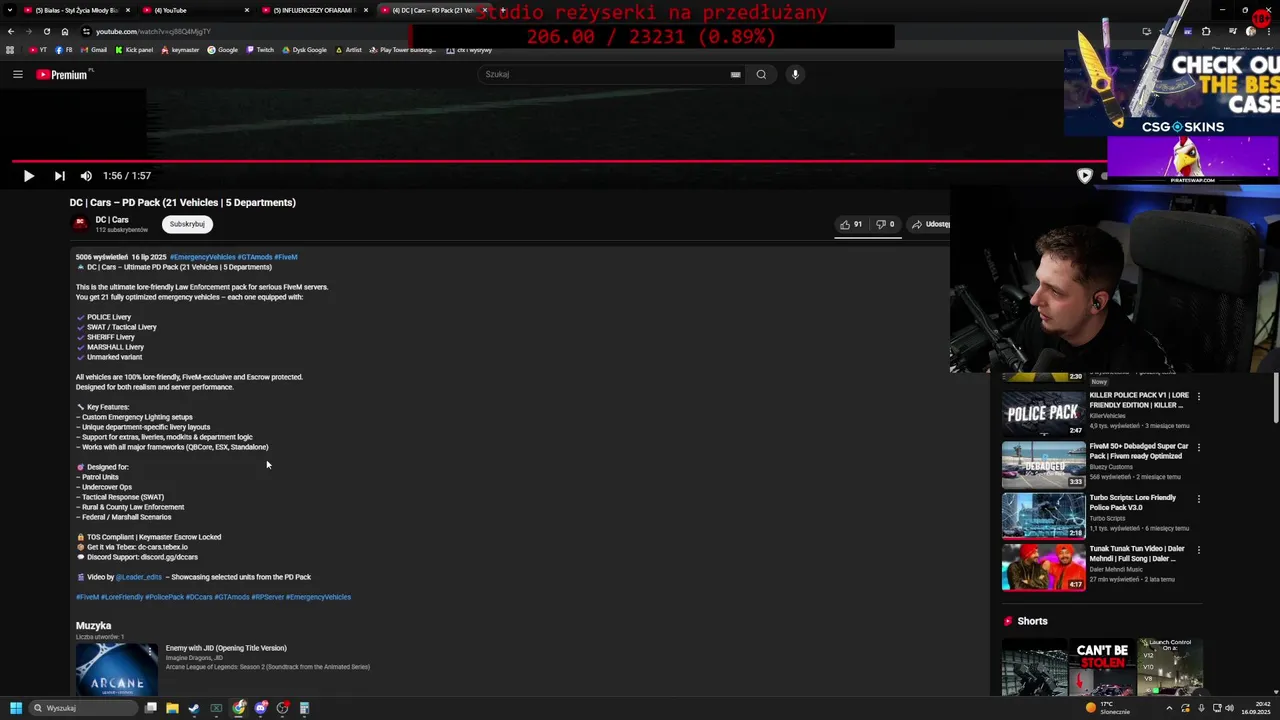
Task: Share video via Udostępnij button
Action: [x=931, y=224]
